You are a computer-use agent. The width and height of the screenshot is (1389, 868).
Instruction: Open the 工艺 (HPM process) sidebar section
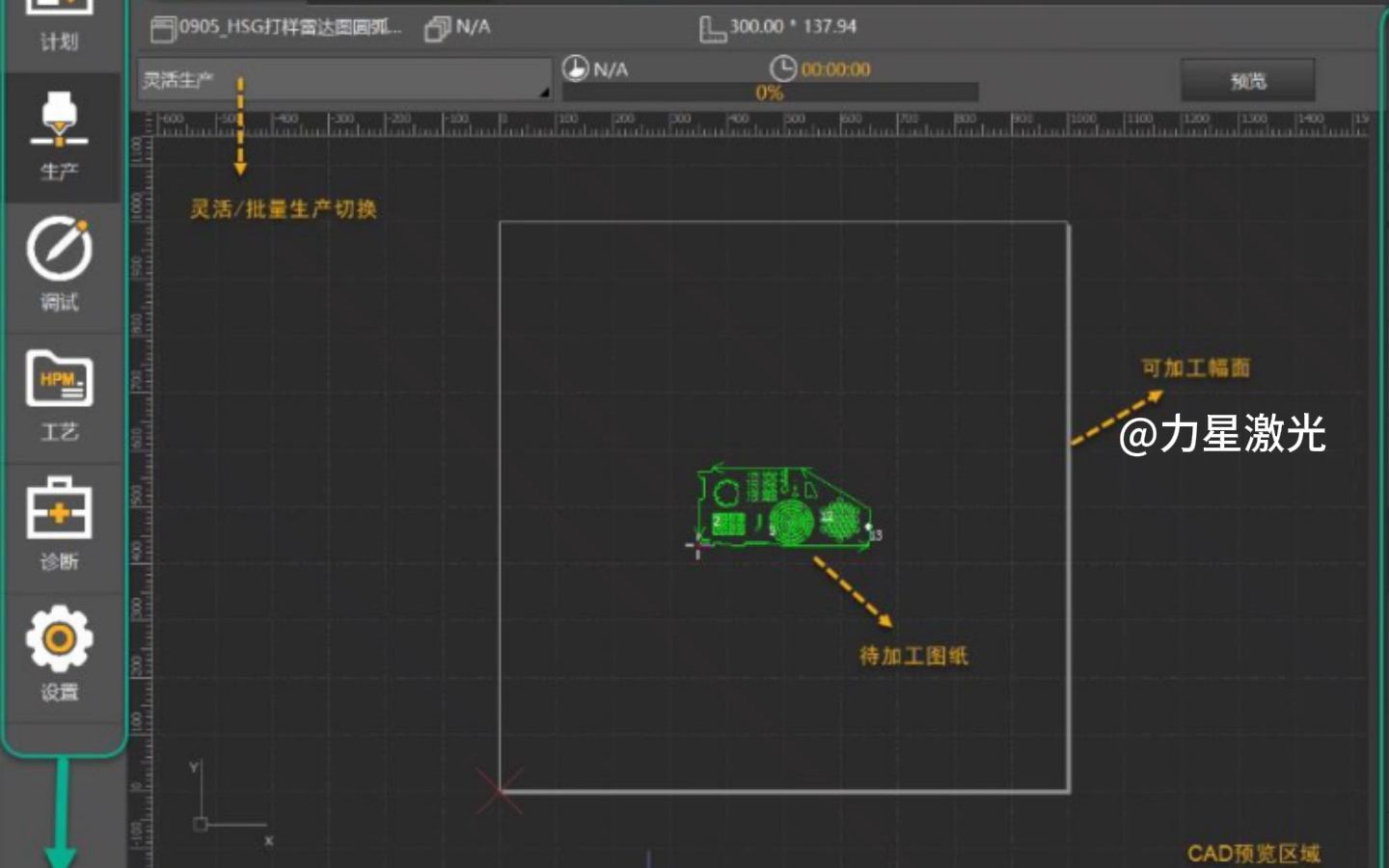tap(59, 395)
